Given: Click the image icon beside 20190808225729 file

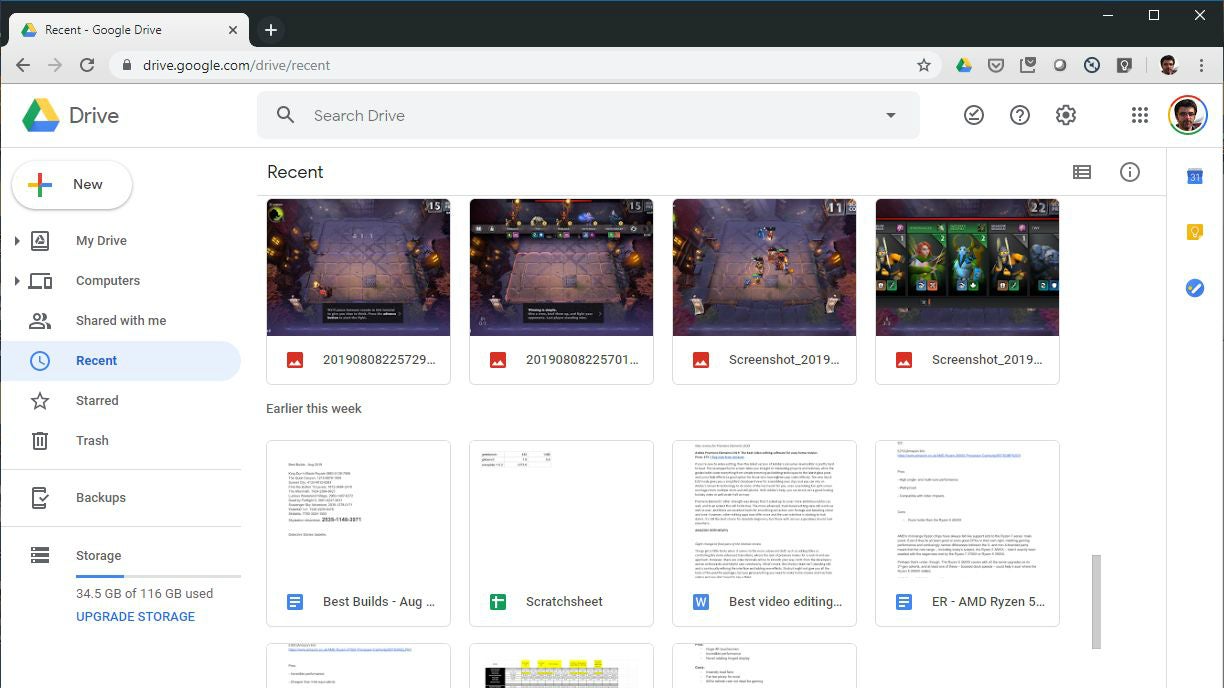Looking at the screenshot, I should [295, 360].
